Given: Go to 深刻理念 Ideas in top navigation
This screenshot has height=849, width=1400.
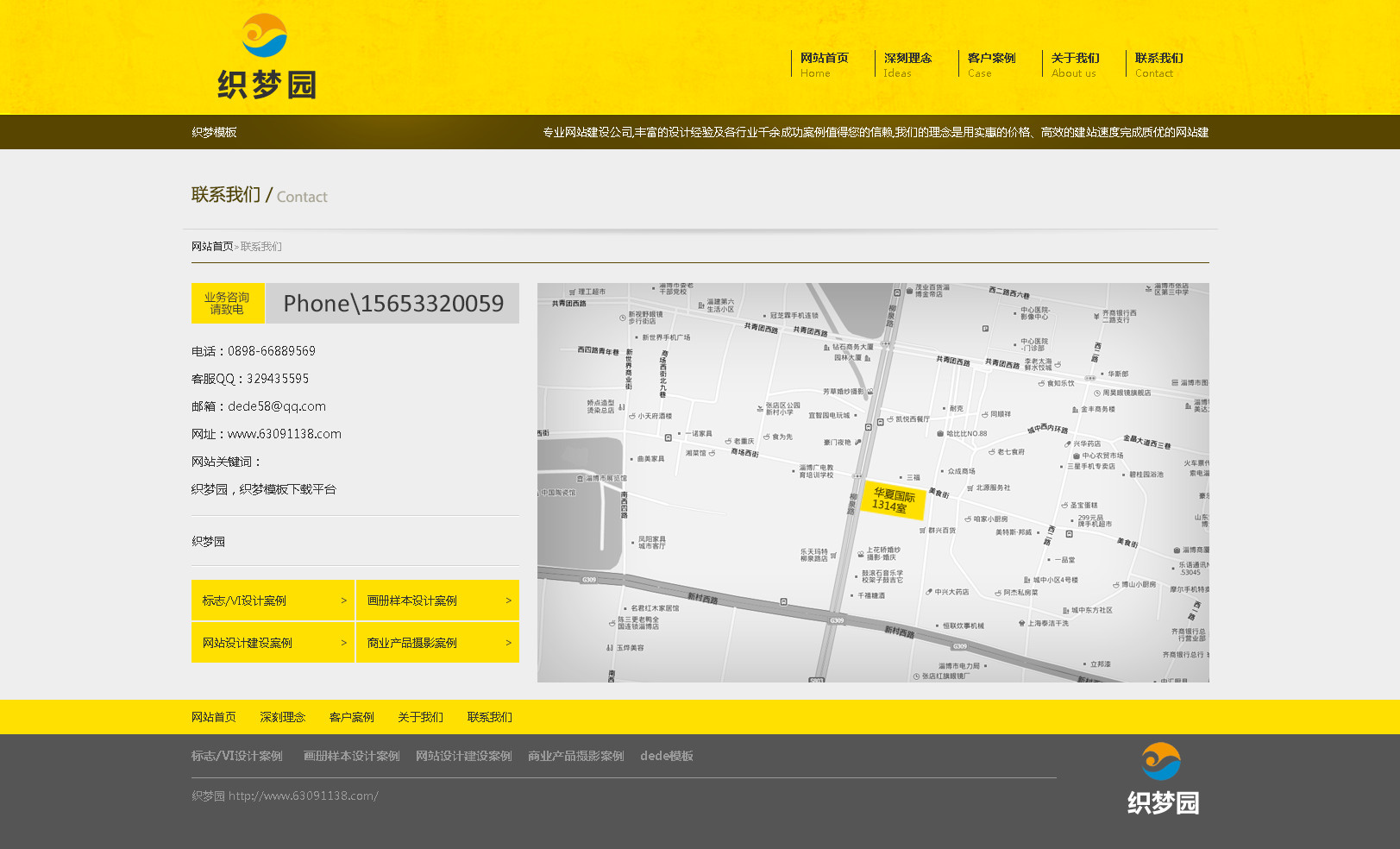Looking at the screenshot, I should (x=907, y=64).
